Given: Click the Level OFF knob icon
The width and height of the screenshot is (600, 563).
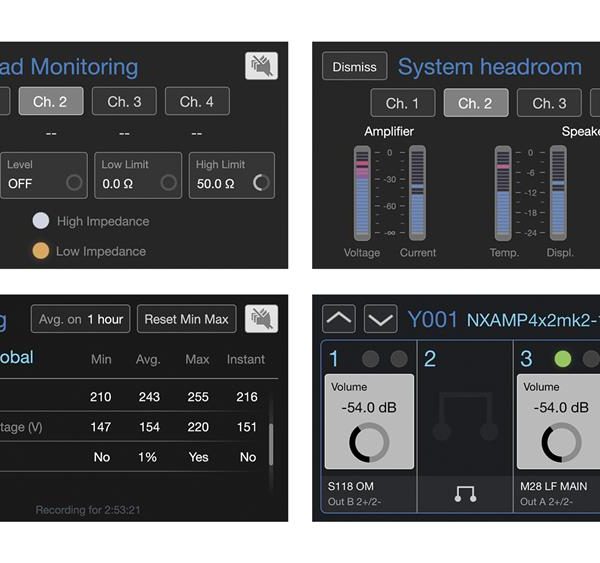Looking at the screenshot, I should point(73,183).
